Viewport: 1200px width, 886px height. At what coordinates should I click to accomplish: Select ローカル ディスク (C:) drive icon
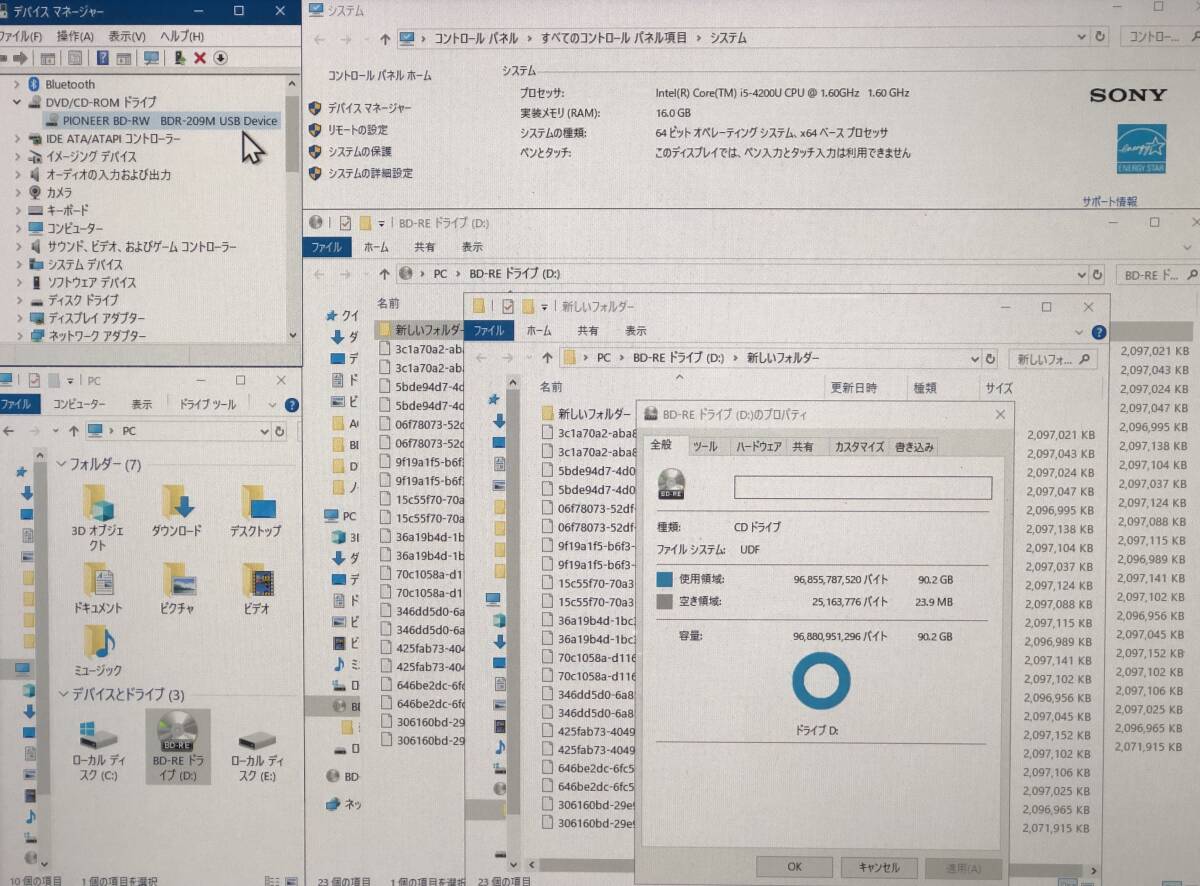(x=98, y=752)
